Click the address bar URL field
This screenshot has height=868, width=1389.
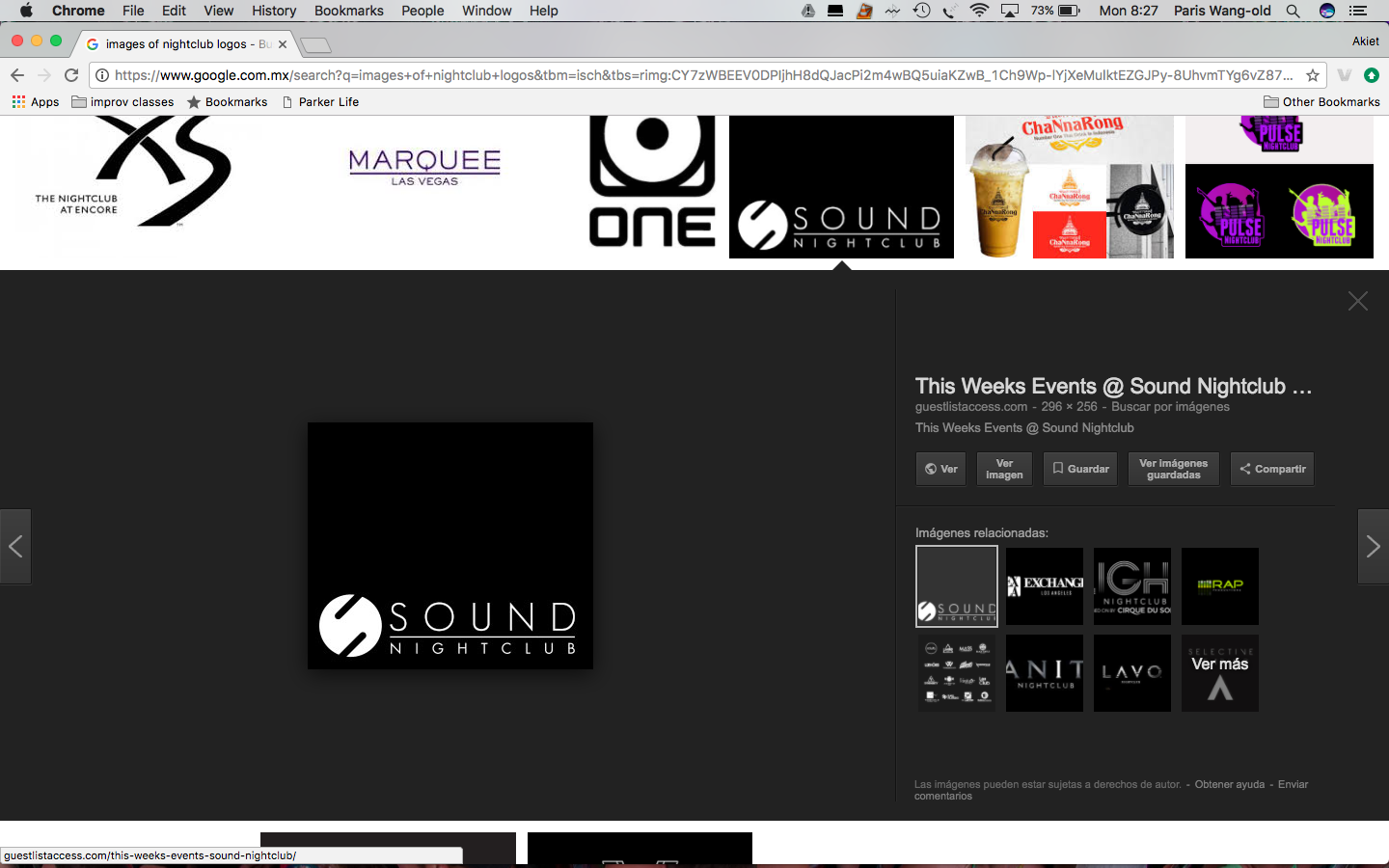coord(704,75)
